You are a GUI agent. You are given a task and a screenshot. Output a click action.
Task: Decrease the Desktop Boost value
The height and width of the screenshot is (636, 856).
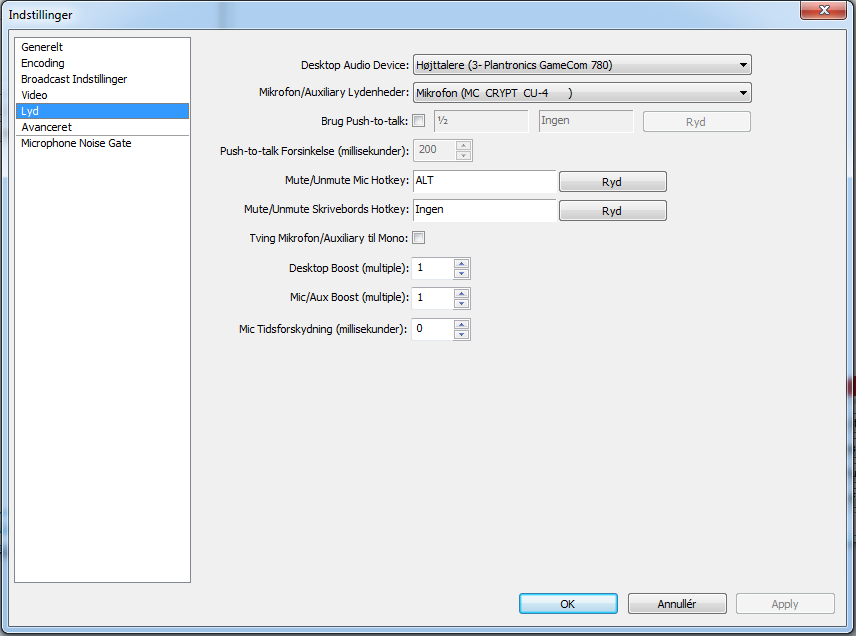pyautogui.click(x=461, y=273)
